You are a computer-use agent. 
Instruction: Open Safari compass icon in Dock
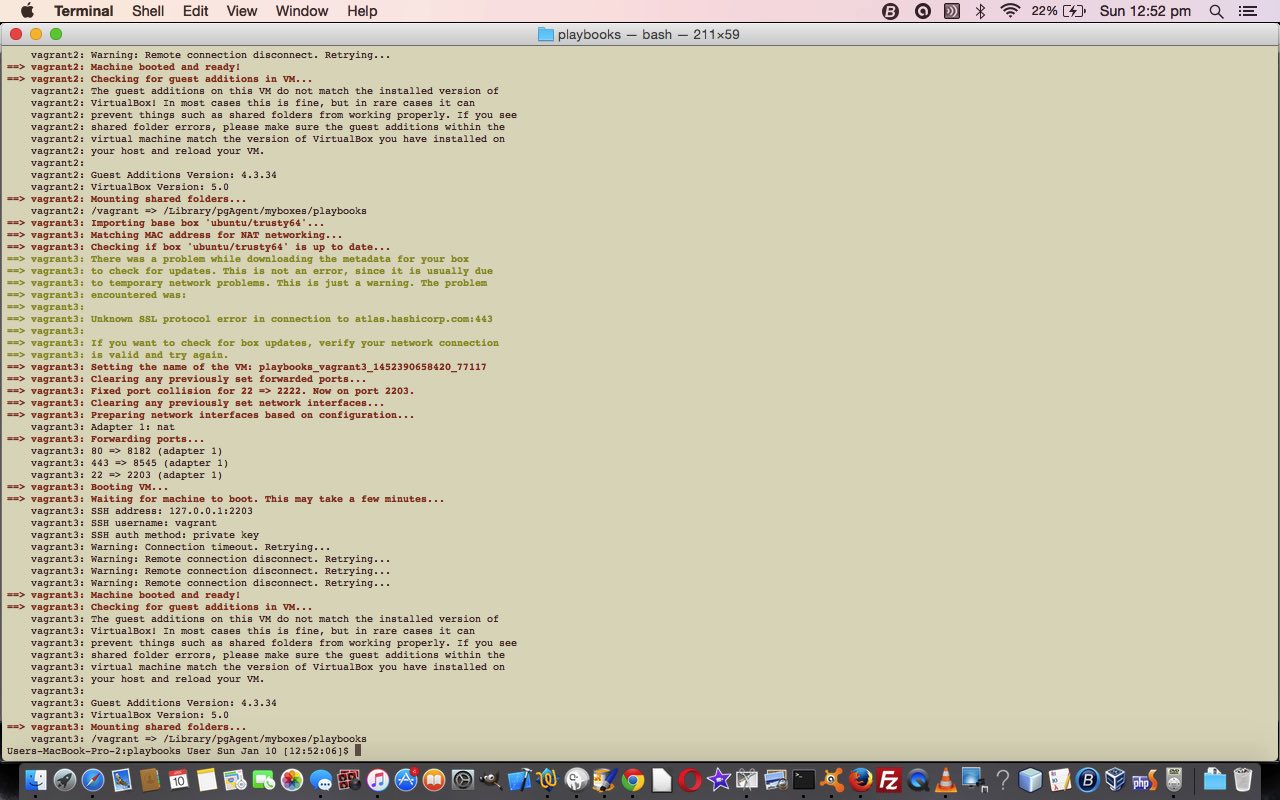(x=93, y=780)
